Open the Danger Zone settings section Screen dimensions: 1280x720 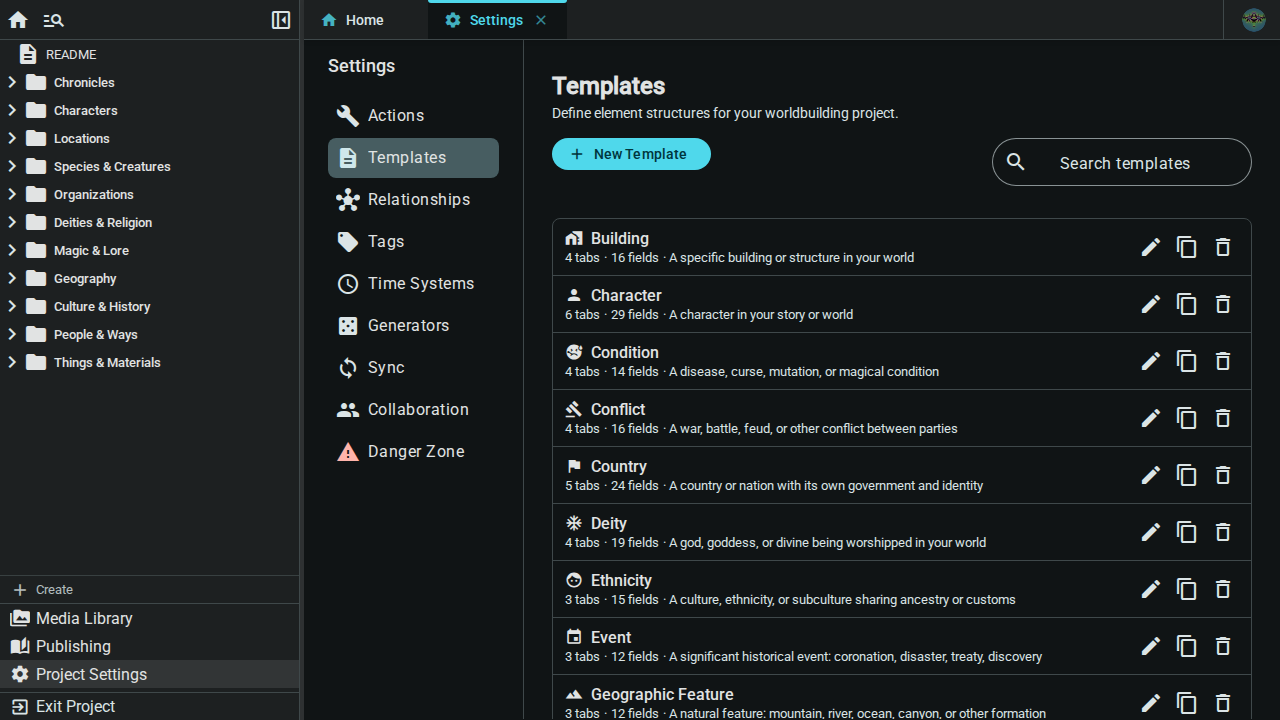413,452
